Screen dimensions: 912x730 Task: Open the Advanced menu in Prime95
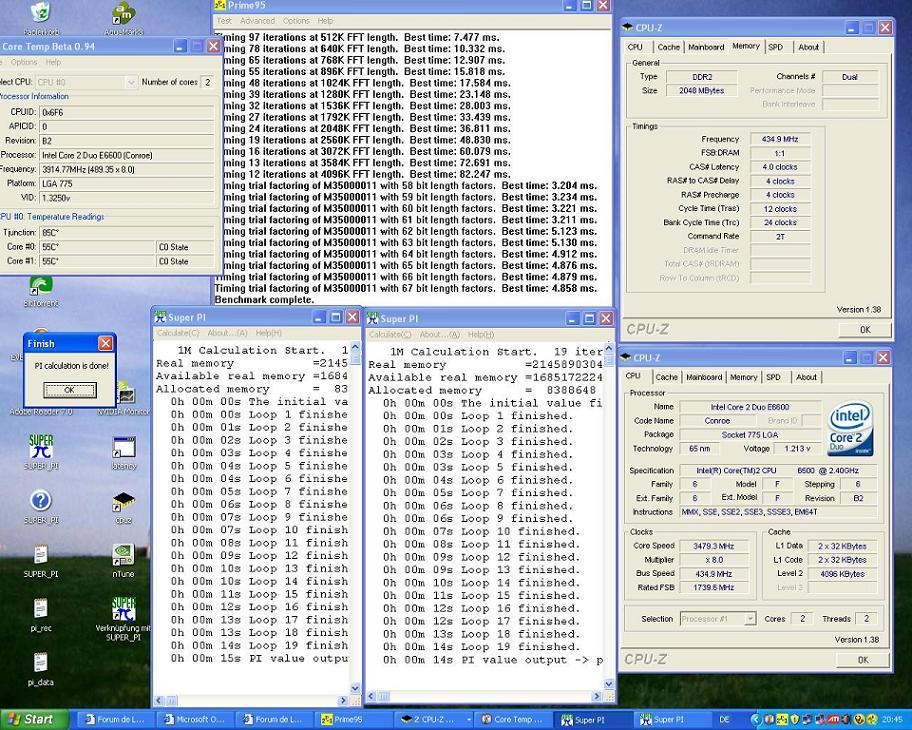click(x=257, y=21)
